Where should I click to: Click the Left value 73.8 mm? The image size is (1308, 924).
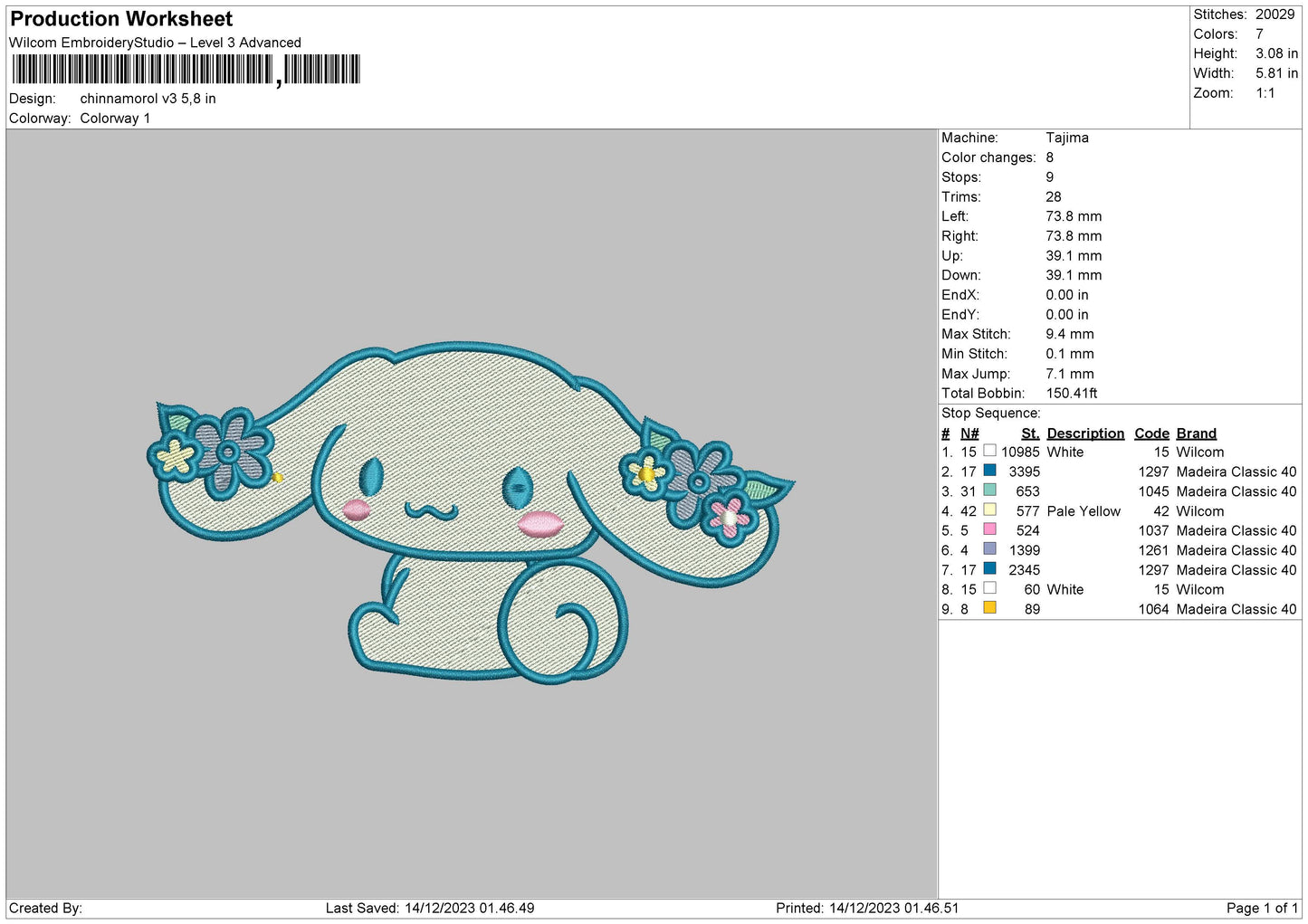point(1074,216)
